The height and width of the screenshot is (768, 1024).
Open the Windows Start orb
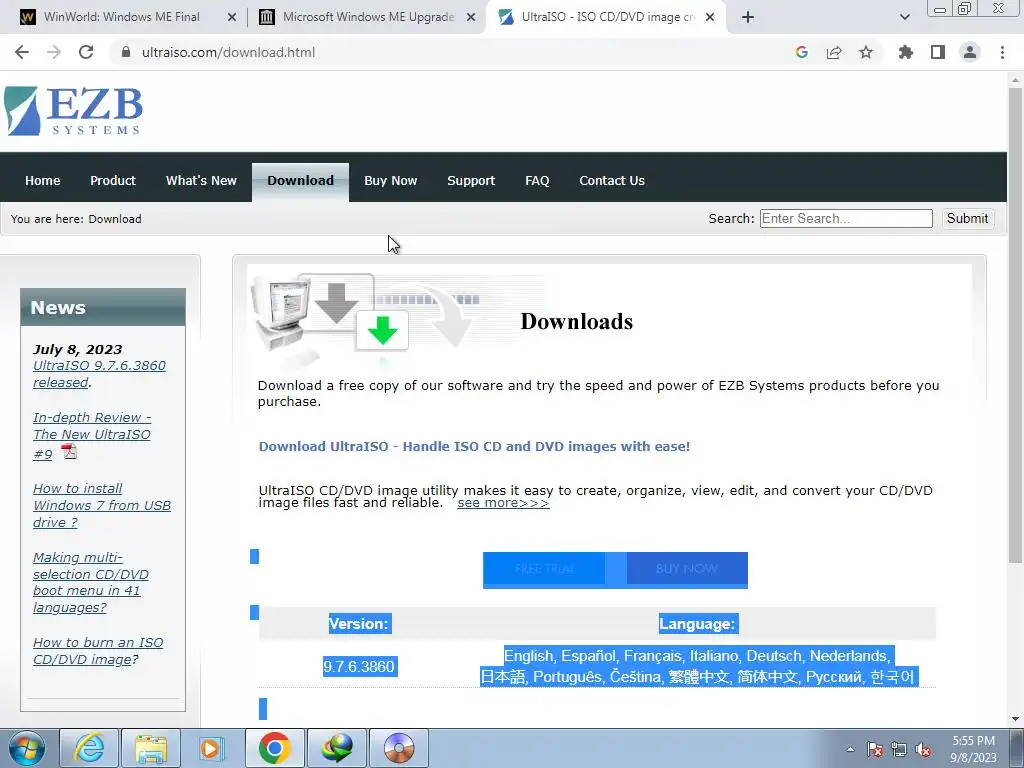(x=26, y=748)
